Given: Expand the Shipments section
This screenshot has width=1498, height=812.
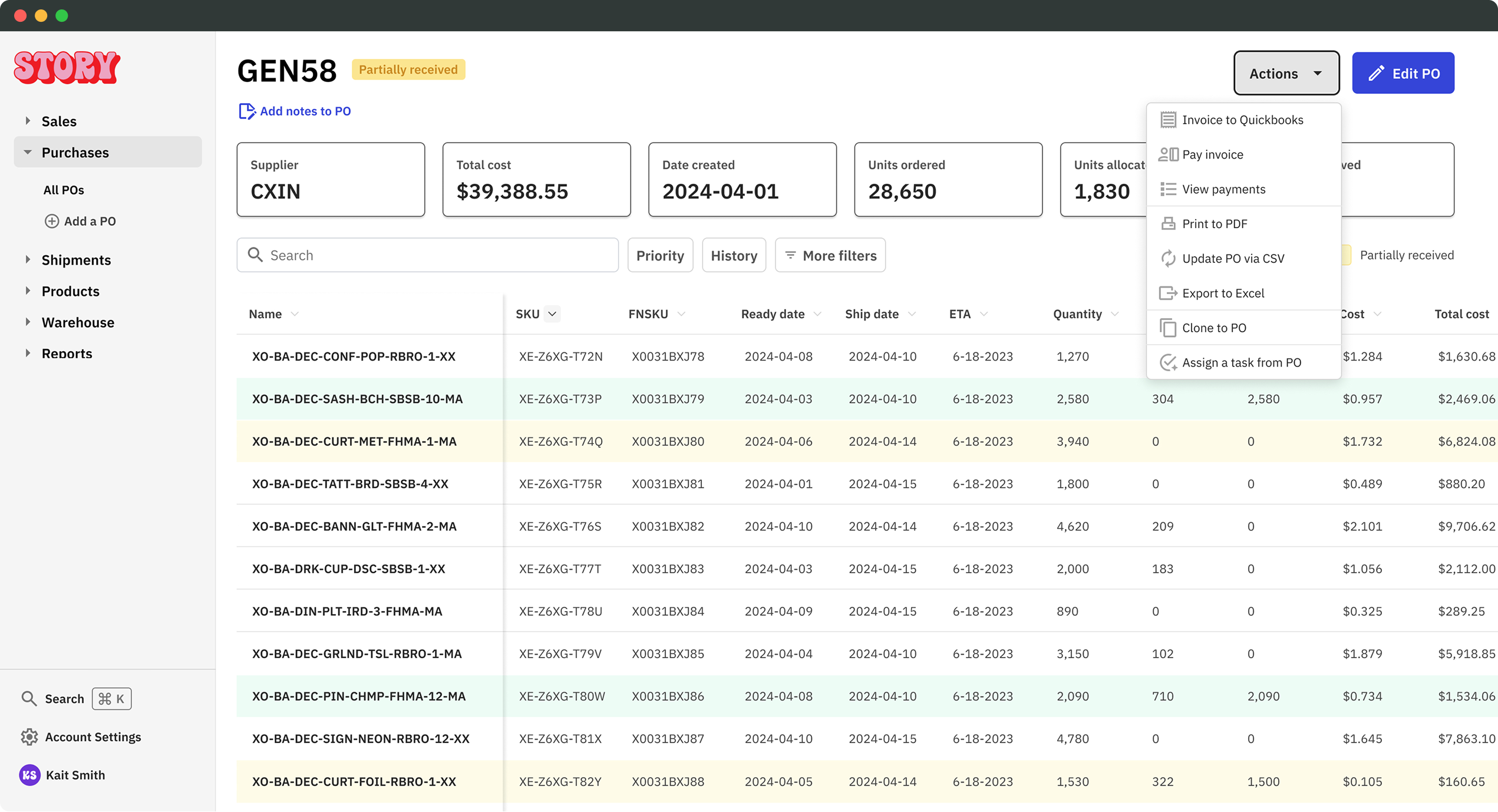Looking at the screenshot, I should (x=28, y=259).
